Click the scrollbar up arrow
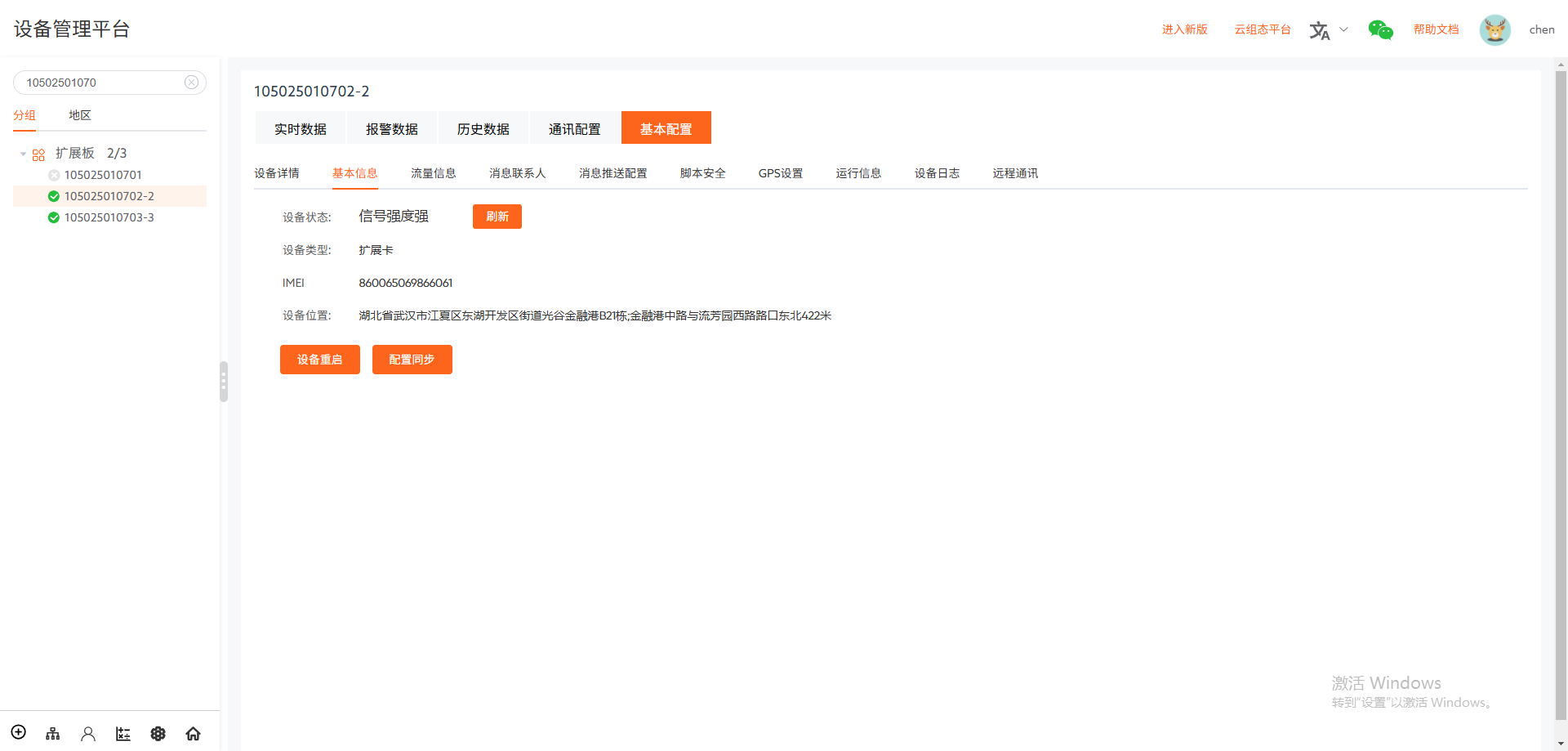 (x=1561, y=65)
